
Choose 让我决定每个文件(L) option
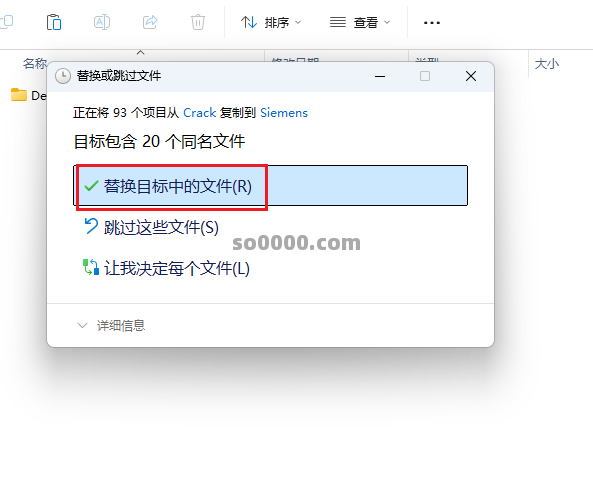(166, 268)
